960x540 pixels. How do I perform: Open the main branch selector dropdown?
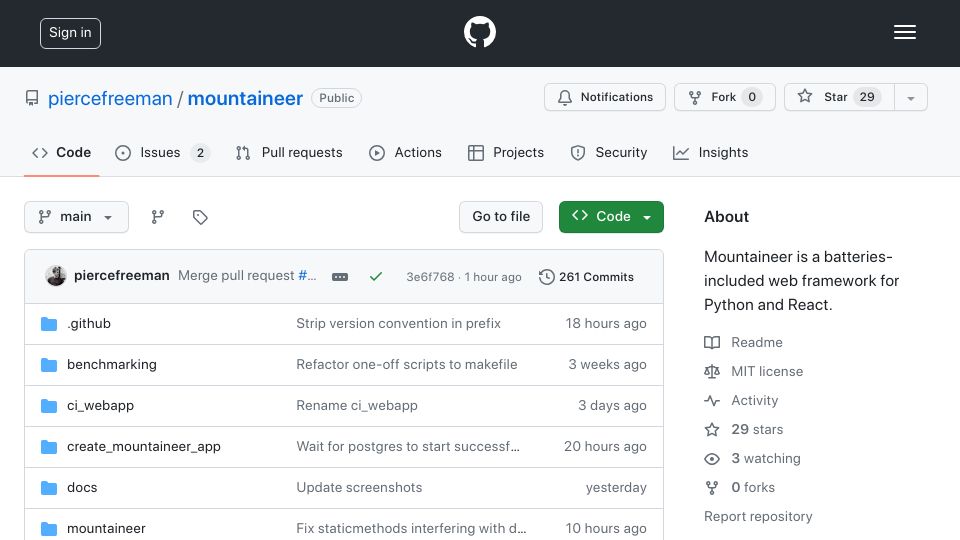click(x=77, y=217)
